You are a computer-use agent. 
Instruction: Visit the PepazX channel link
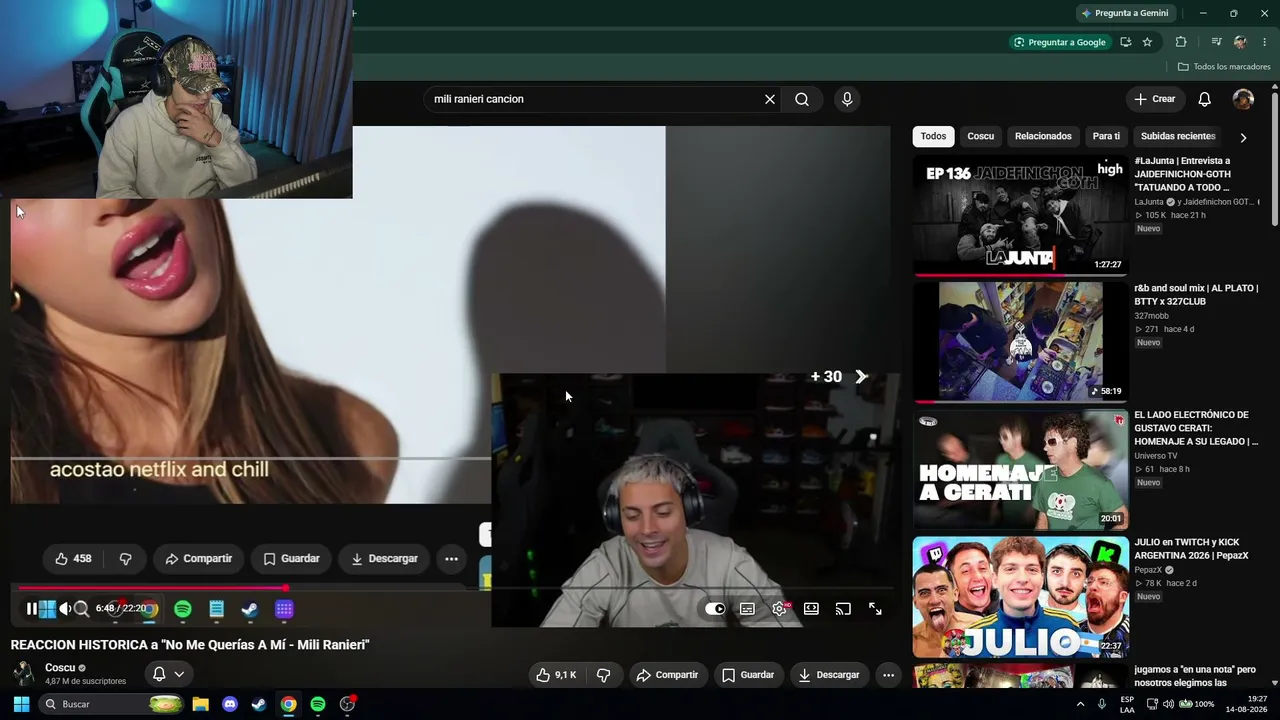click(1148, 570)
